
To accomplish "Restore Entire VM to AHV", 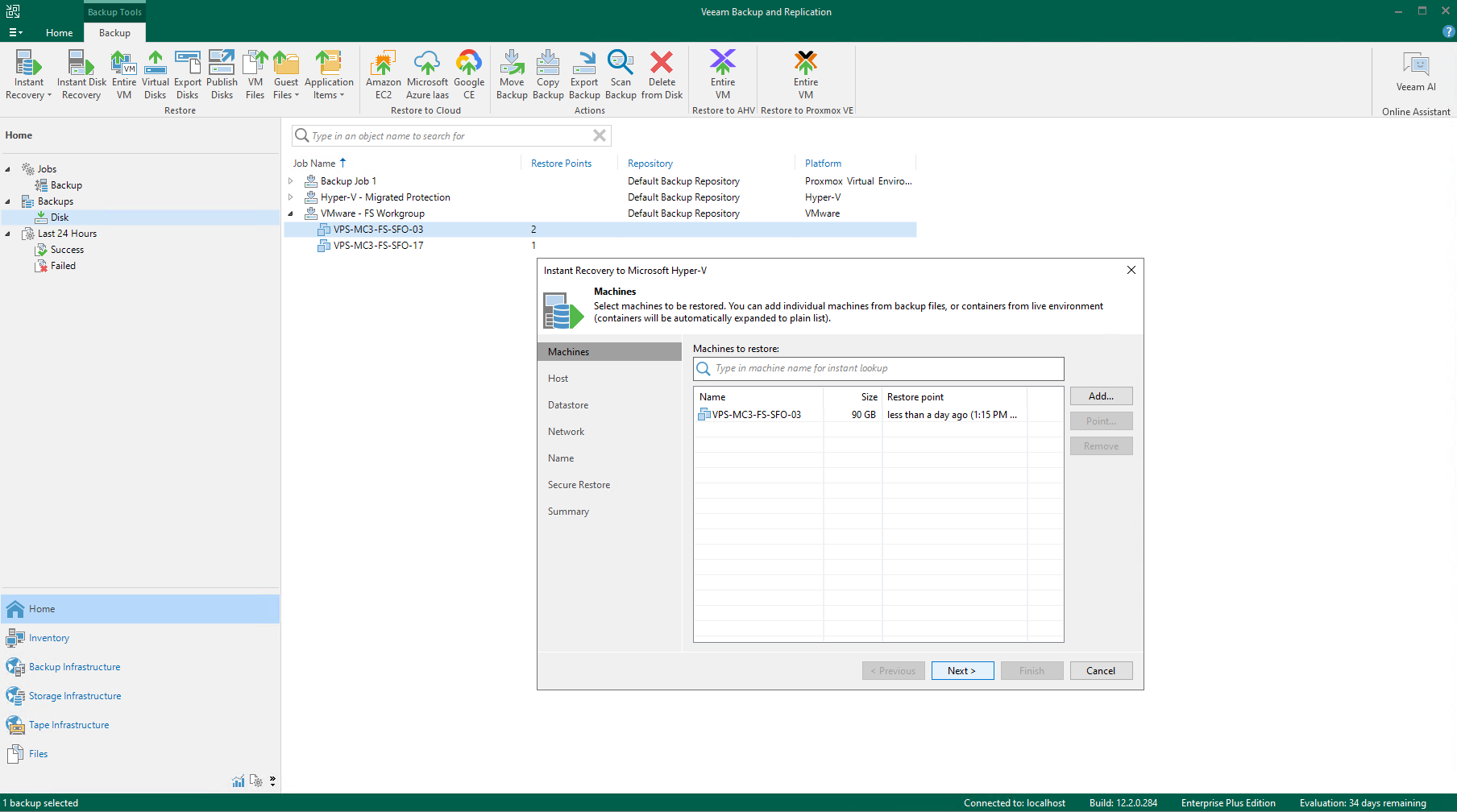I will pyautogui.click(x=723, y=74).
